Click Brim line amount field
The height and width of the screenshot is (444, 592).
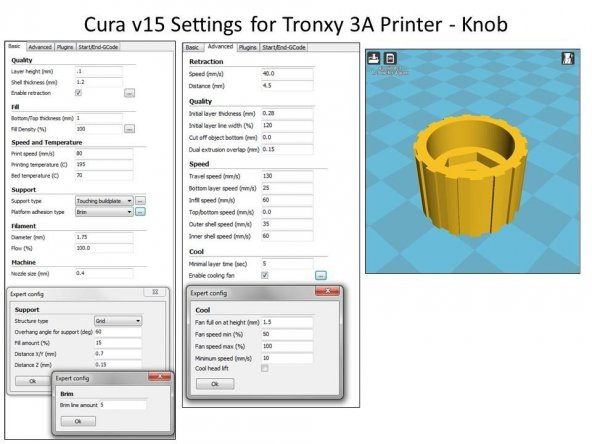coord(122,405)
